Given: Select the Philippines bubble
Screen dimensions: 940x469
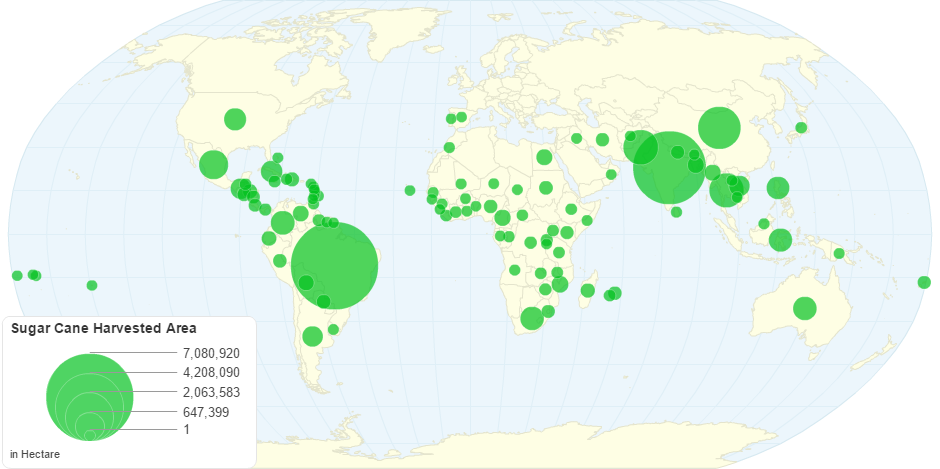Looking at the screenshot, I should click(x=777, y=187).
